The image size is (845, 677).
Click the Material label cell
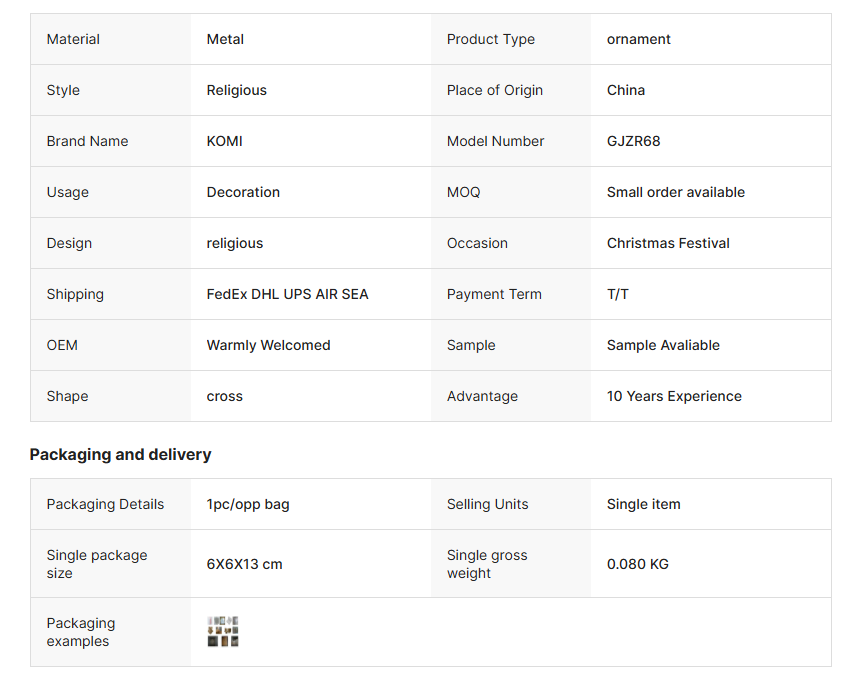[110, 39]
